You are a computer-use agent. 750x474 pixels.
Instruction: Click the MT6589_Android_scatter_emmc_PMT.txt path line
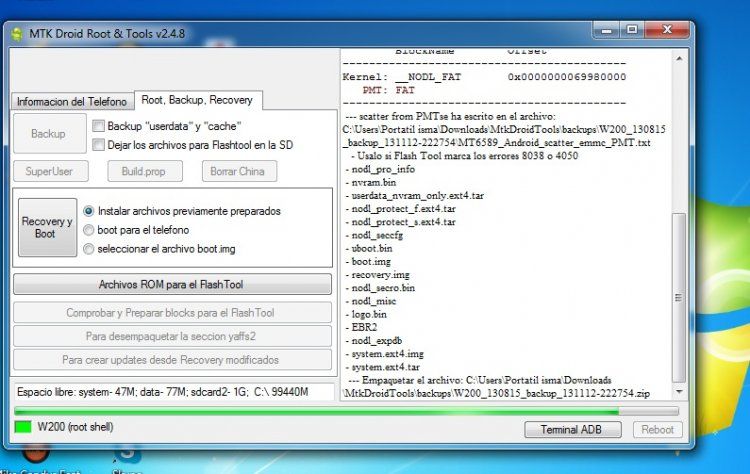pyautogui.click(x=496, y=143)
